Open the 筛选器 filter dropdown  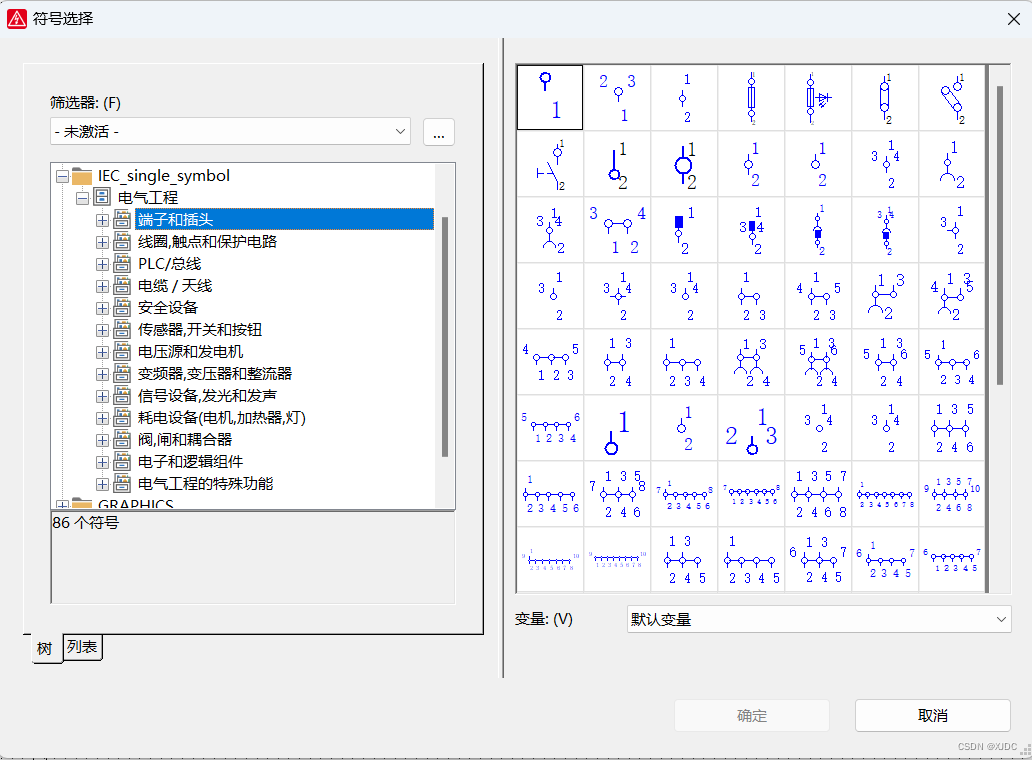click(230, 131)
